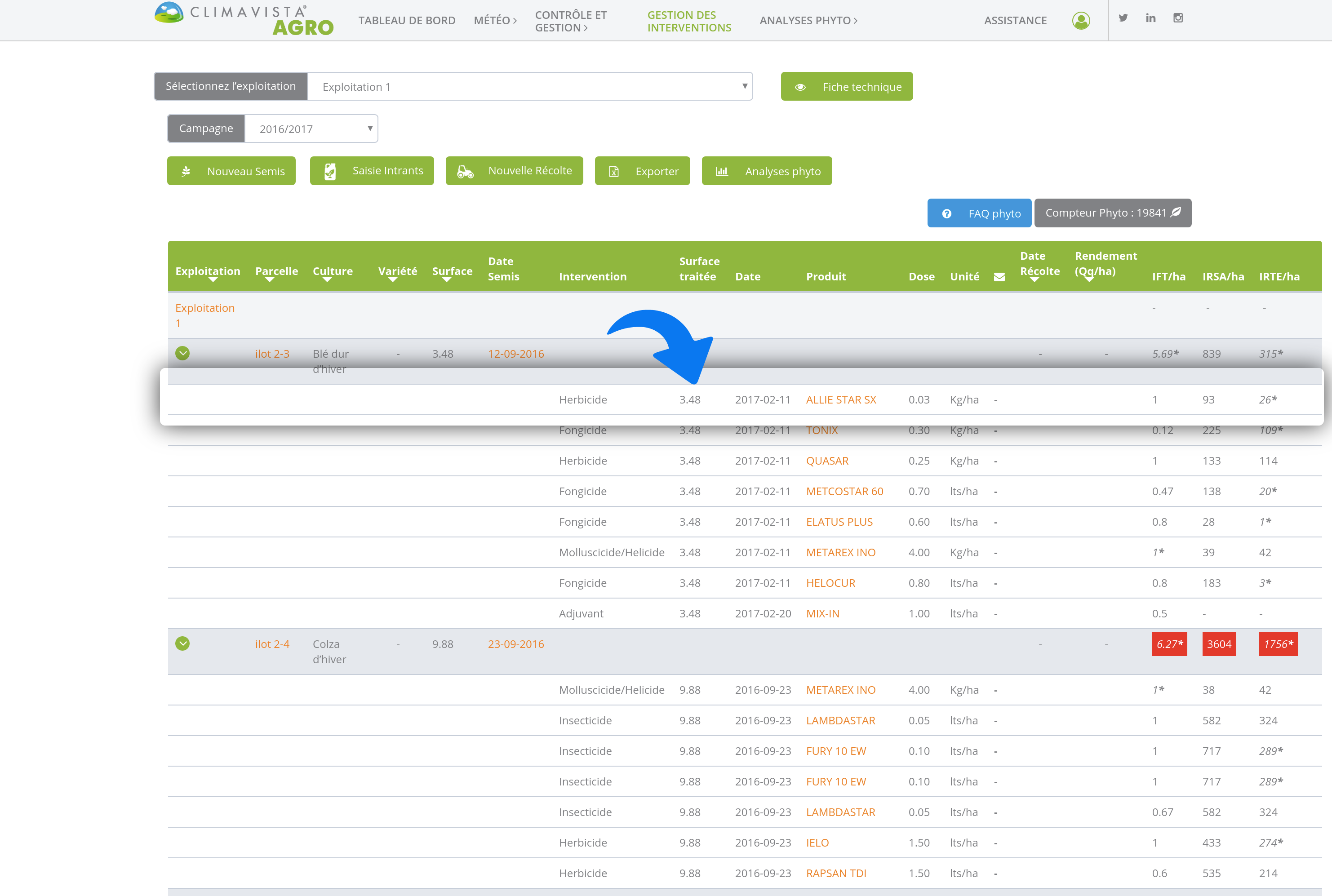Open the Exploitation 1 row link

click(x=204, y=315)
